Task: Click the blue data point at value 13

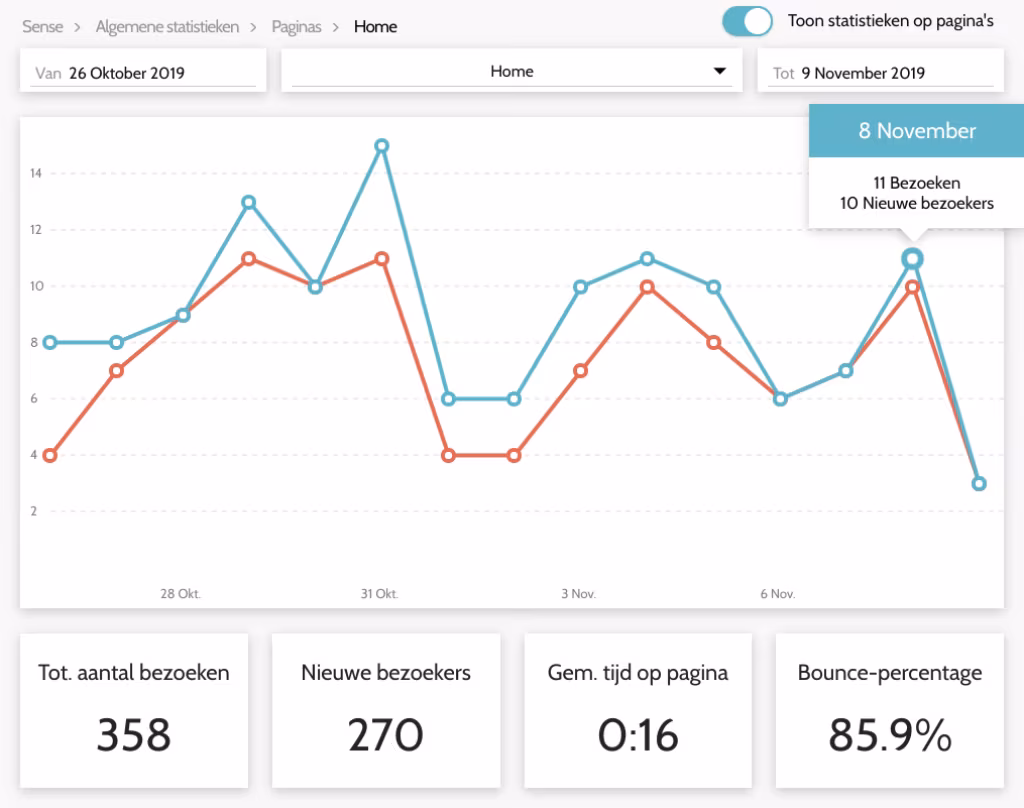Action: pyautogui.click(x=249, y=202)
